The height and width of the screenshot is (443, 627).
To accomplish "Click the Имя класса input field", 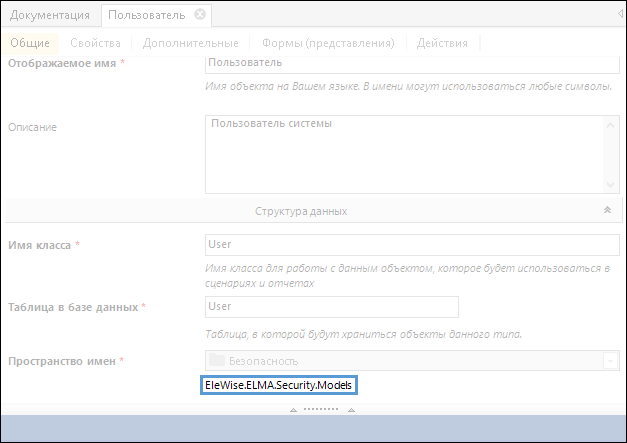I will click(x=412, y=245).
